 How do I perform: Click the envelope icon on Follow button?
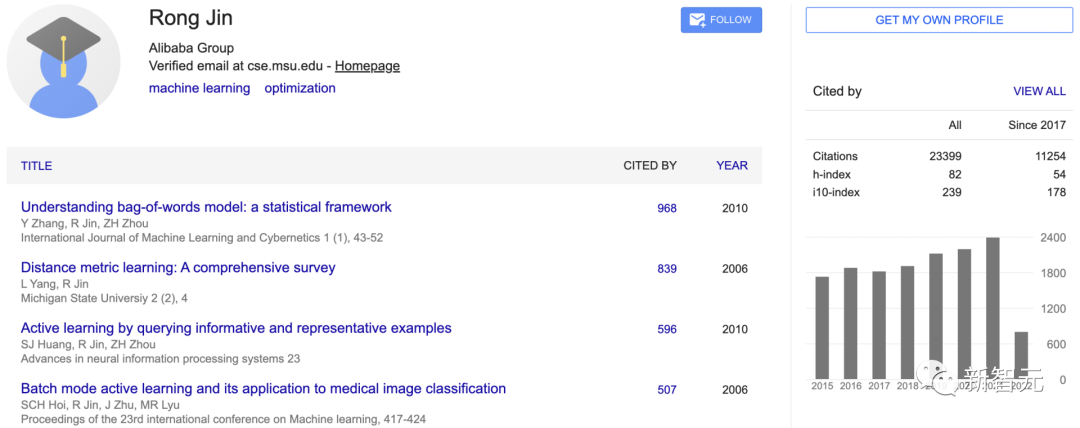coord(697,20)
